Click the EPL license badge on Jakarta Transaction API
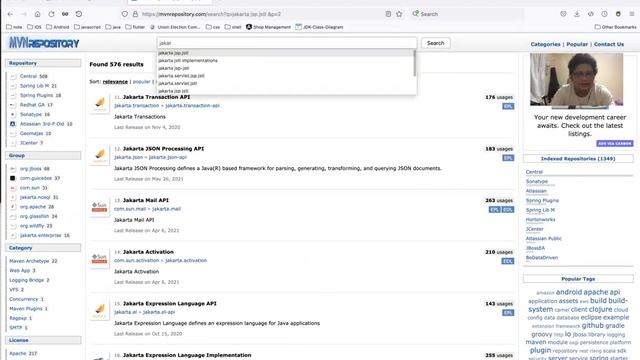The width and height of the screenshot is (640, 360). (508, 106)
